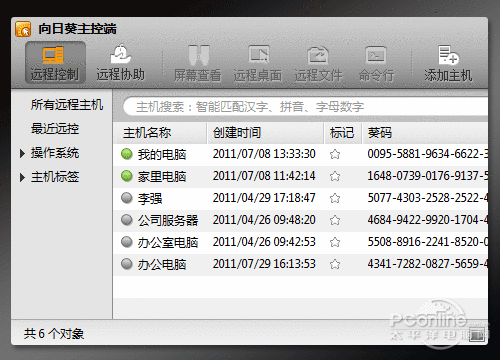
Task: Toggle star for 办公电脑 row
Action: [x=335, y=264]
